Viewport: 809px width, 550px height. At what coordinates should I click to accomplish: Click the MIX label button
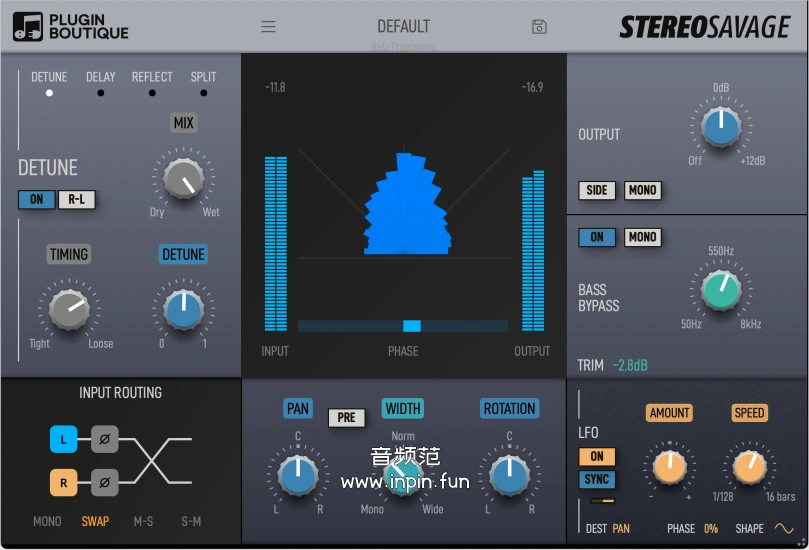tap(184, 123)
